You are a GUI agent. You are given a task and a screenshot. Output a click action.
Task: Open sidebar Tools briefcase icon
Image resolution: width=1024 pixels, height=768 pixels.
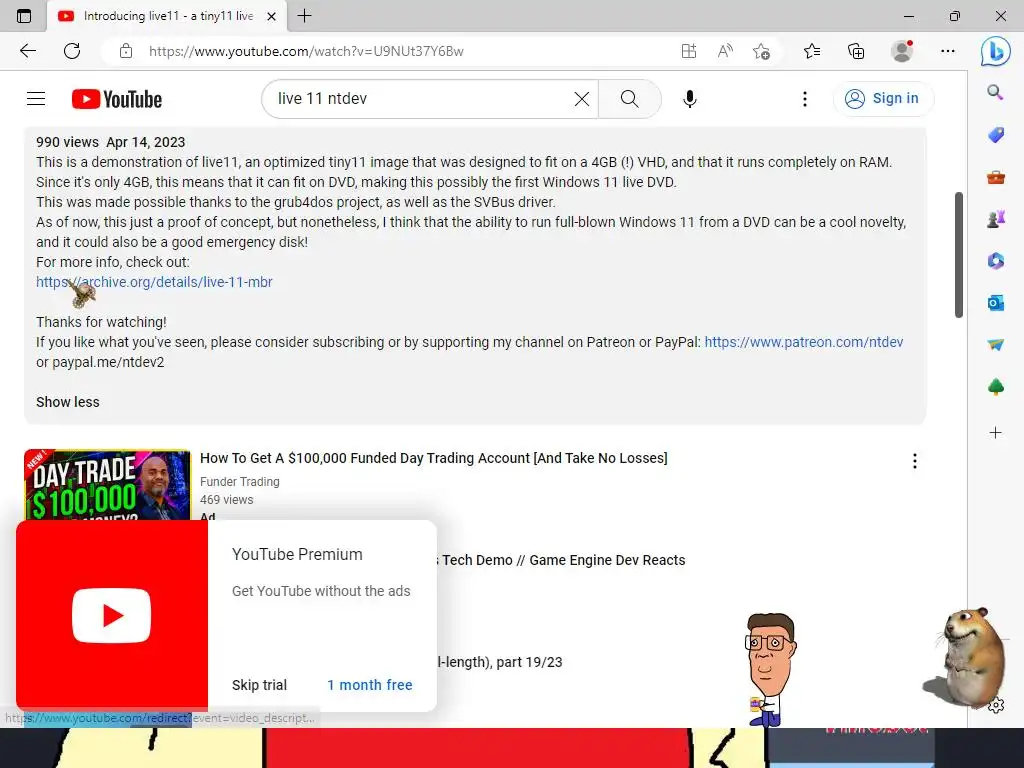pyautogui.click(x=995, y=176)
